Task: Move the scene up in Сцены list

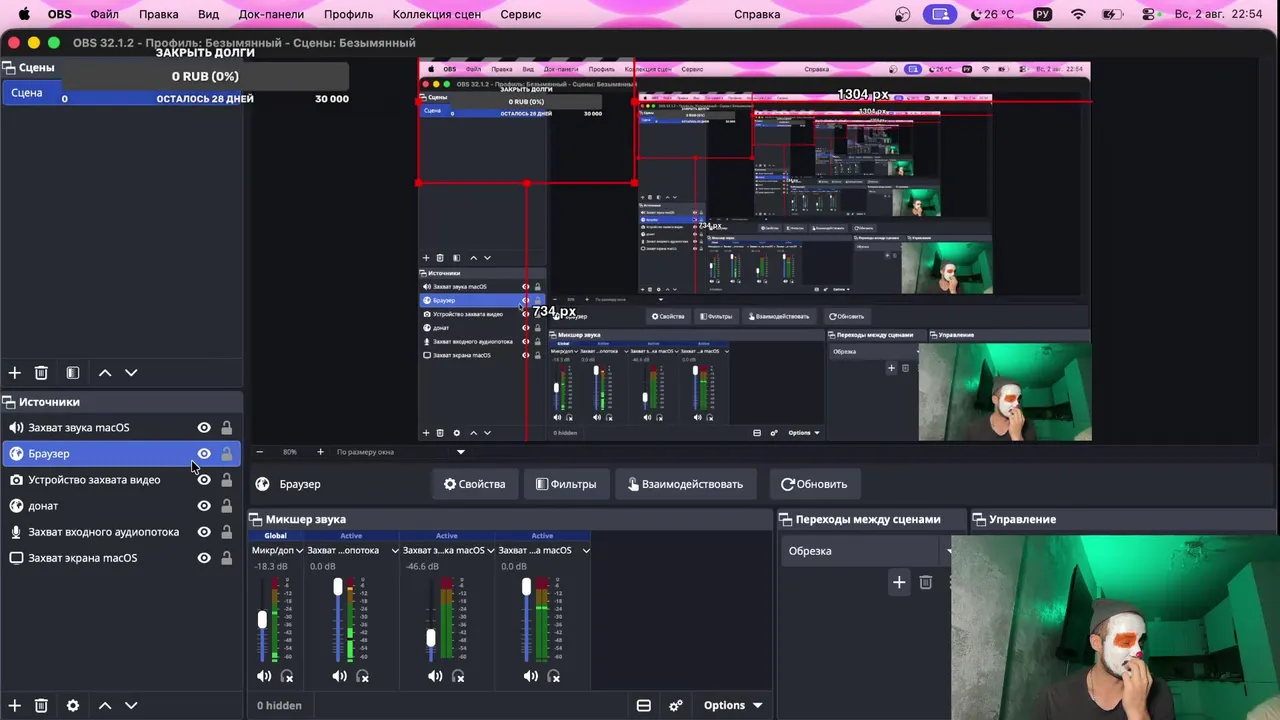Action: tap(105, 373)
